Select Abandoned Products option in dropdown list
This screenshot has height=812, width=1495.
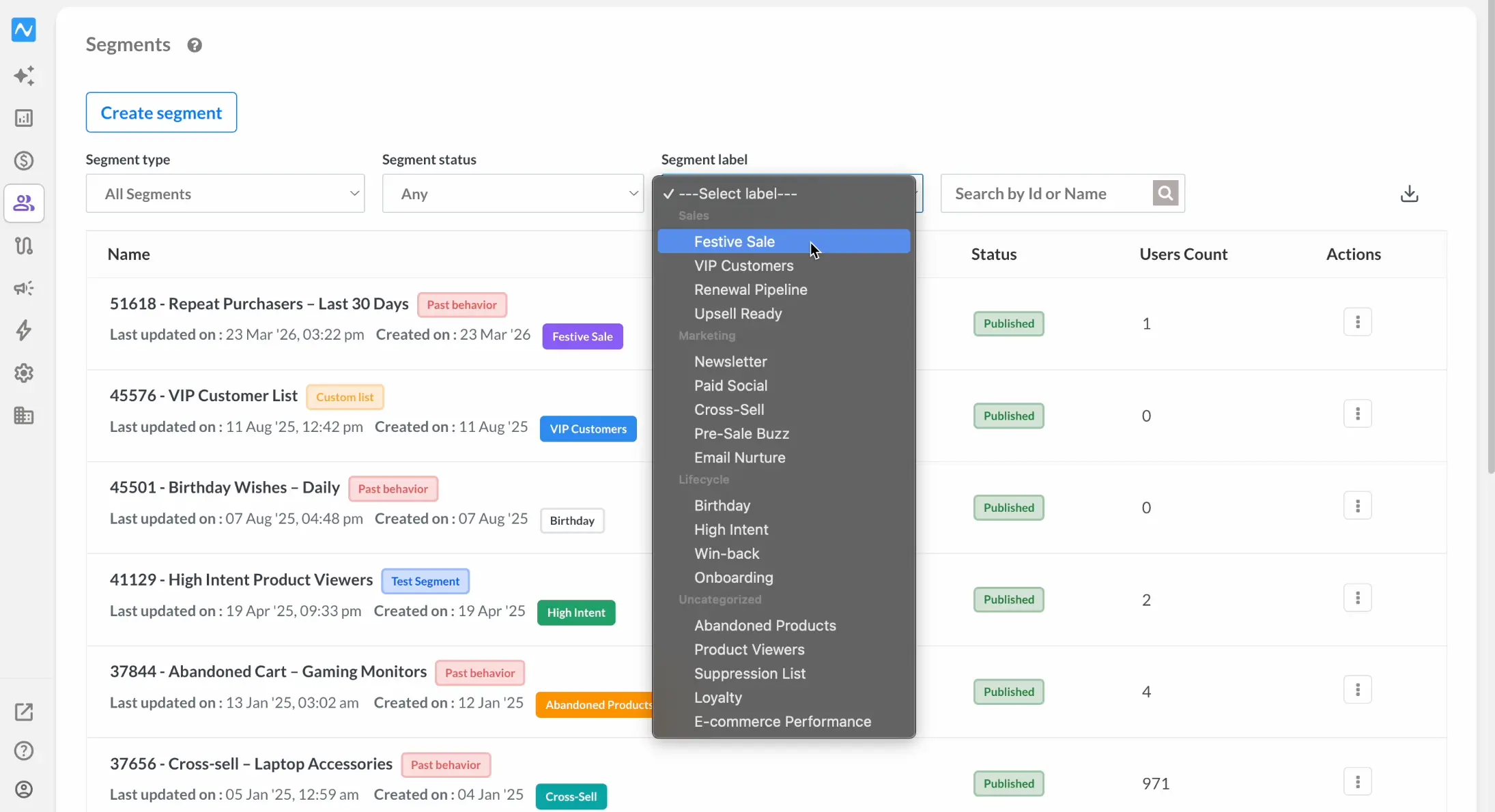click(784, 626)
